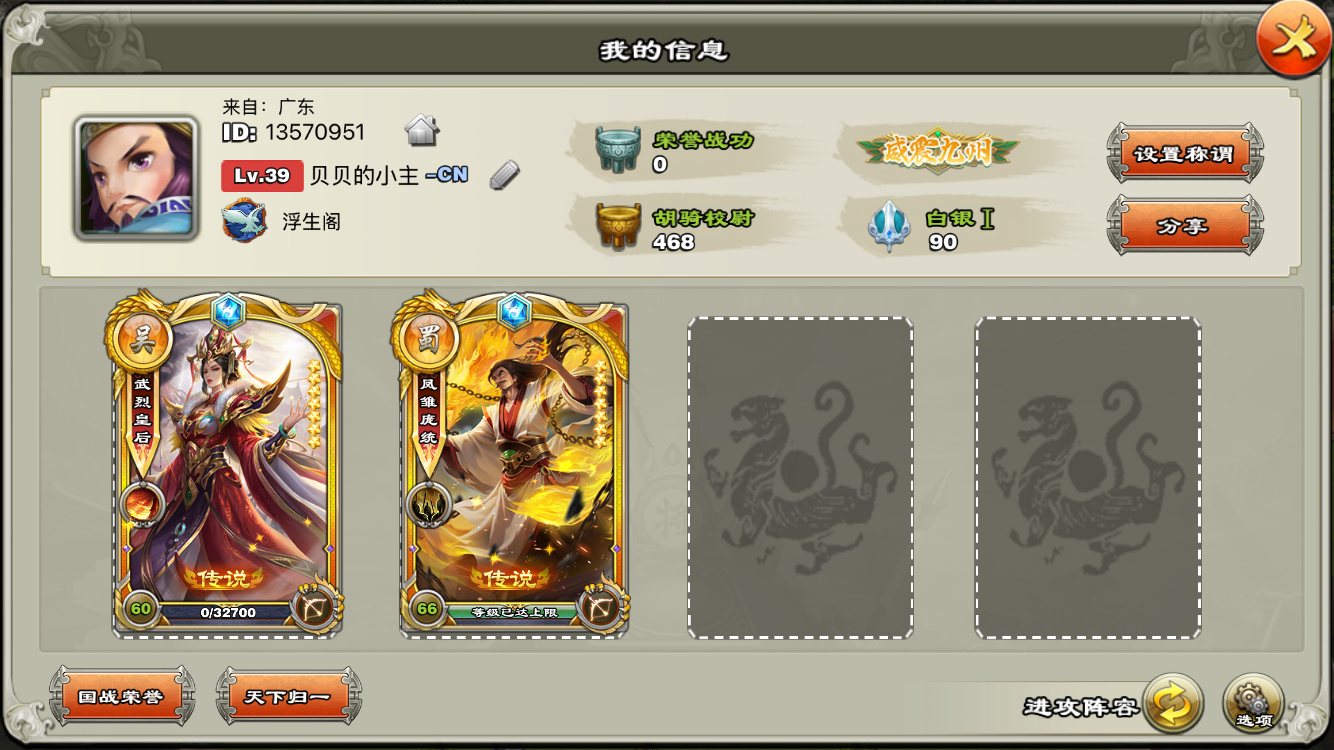The height and width of the screenshot is (750, 1334).
Task: Click the 荣誉战功 cauldron icon
Action: 618,150
